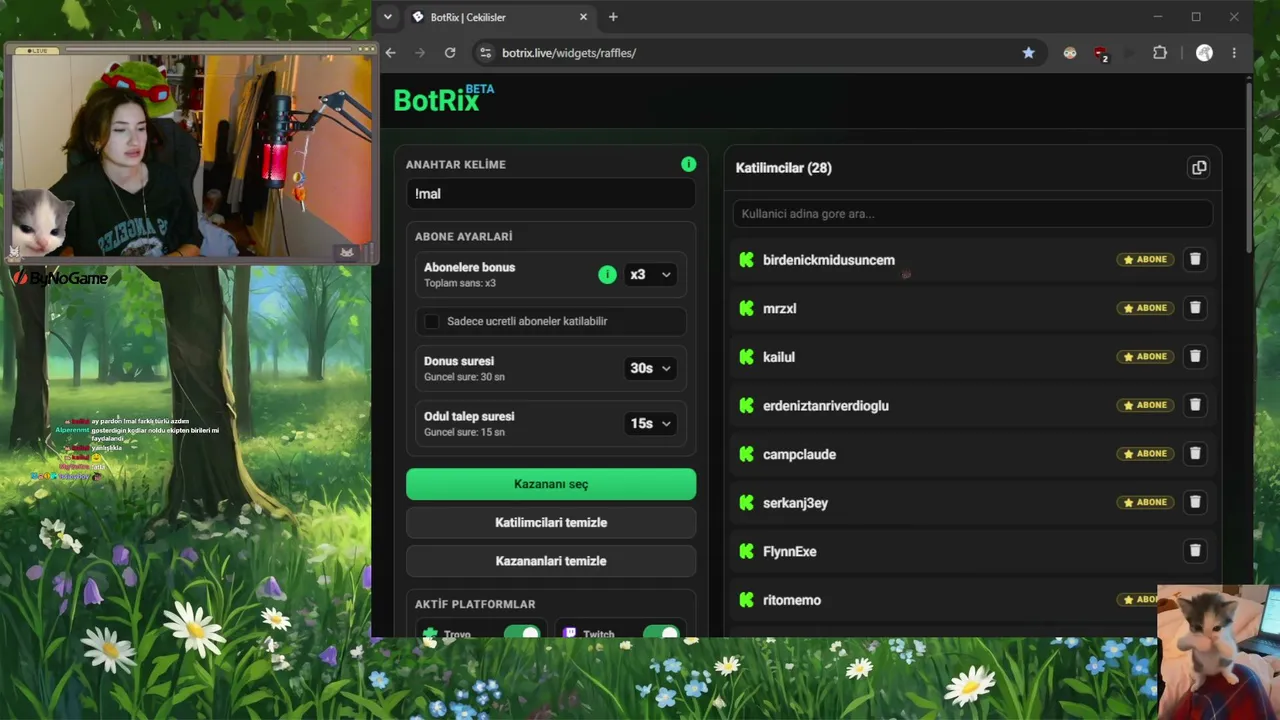Focus the !mal keyword input field

(x=551, y=194)
